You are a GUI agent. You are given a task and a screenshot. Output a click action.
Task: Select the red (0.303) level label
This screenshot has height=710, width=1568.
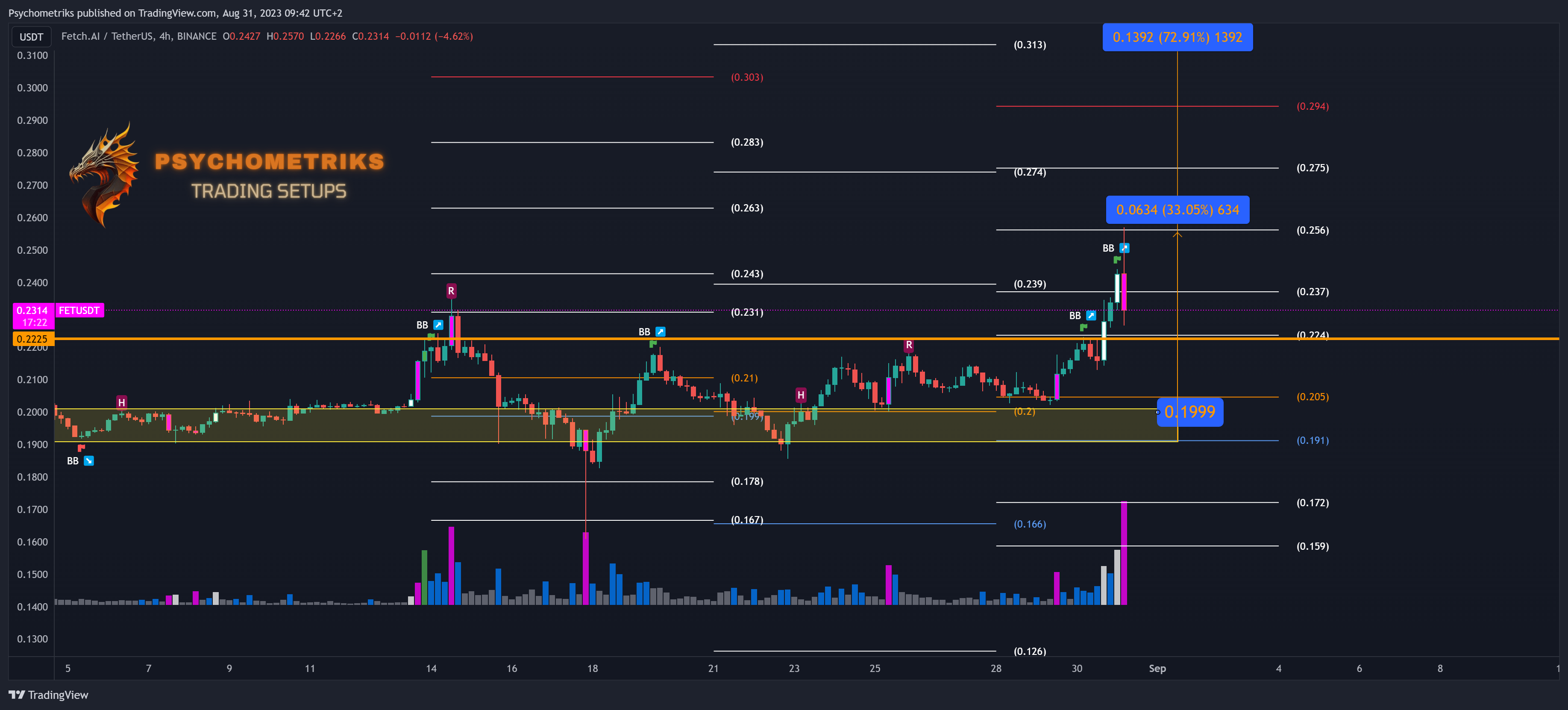[747, 77]
